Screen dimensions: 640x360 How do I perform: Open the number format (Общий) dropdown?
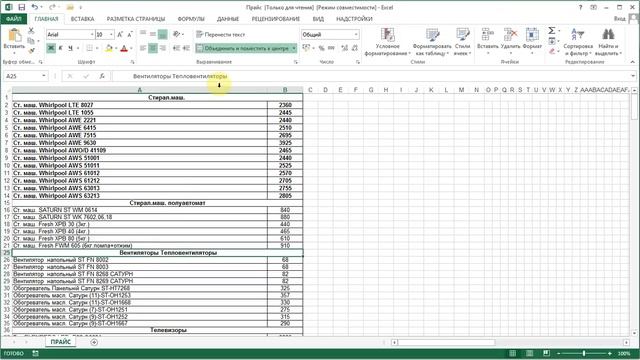[x=356, y=35]
